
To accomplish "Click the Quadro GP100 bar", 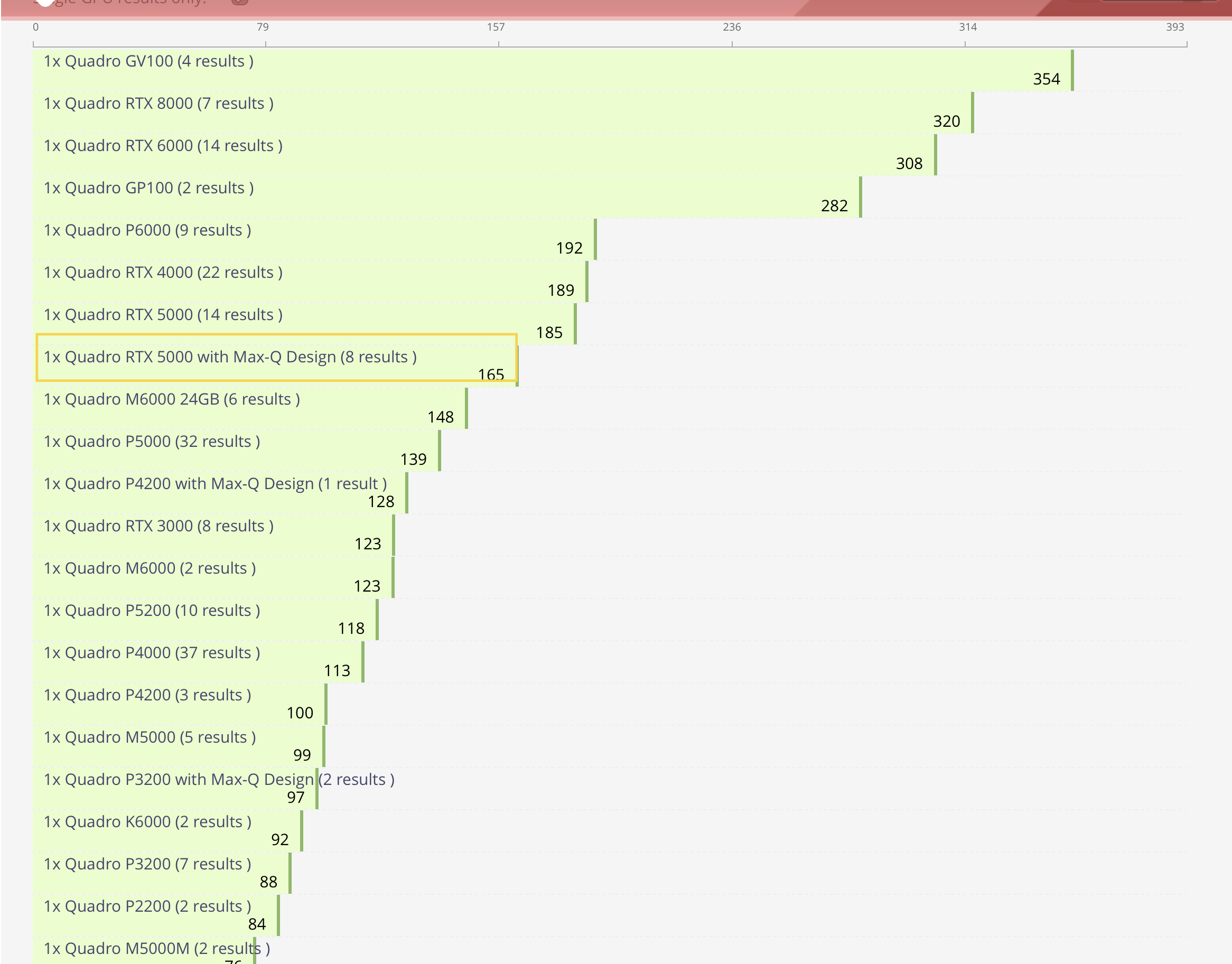I will coord(148,188).
